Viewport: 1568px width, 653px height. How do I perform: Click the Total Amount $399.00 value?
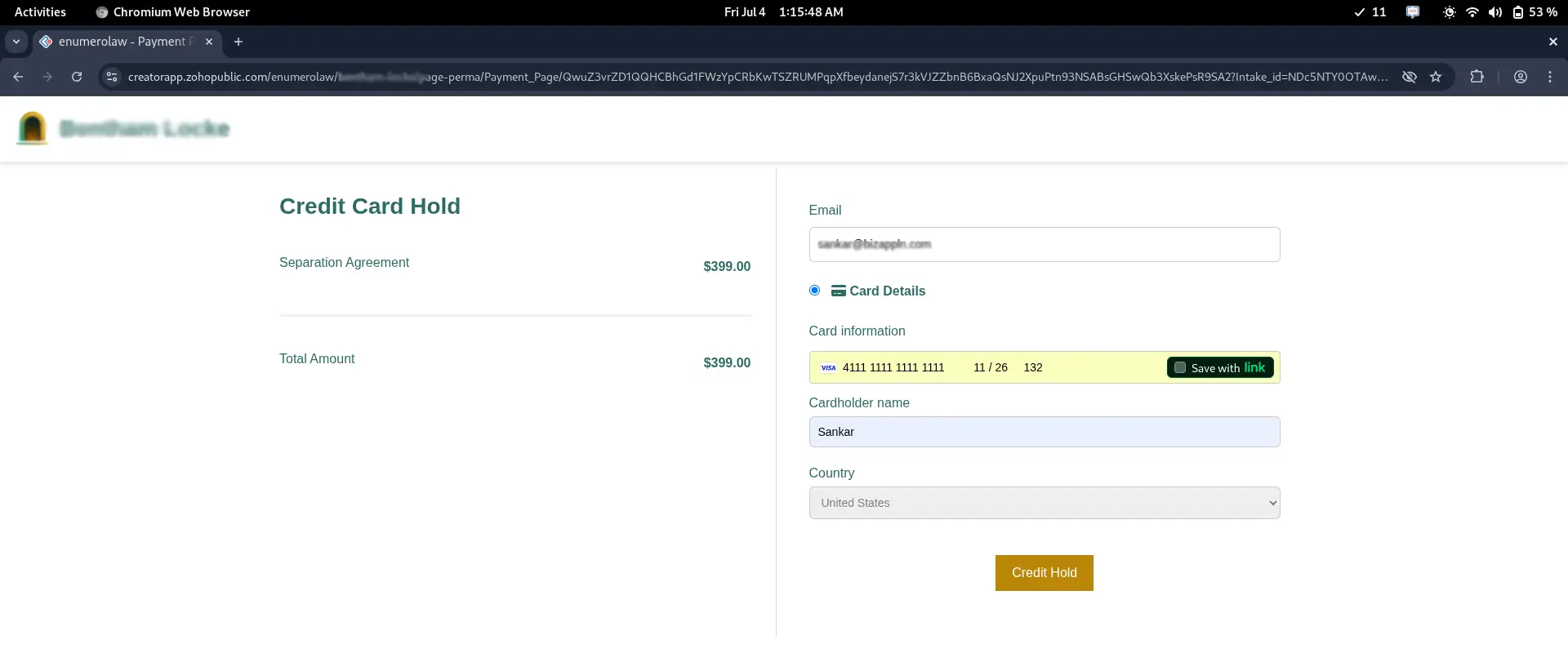[x=727, y=362]
